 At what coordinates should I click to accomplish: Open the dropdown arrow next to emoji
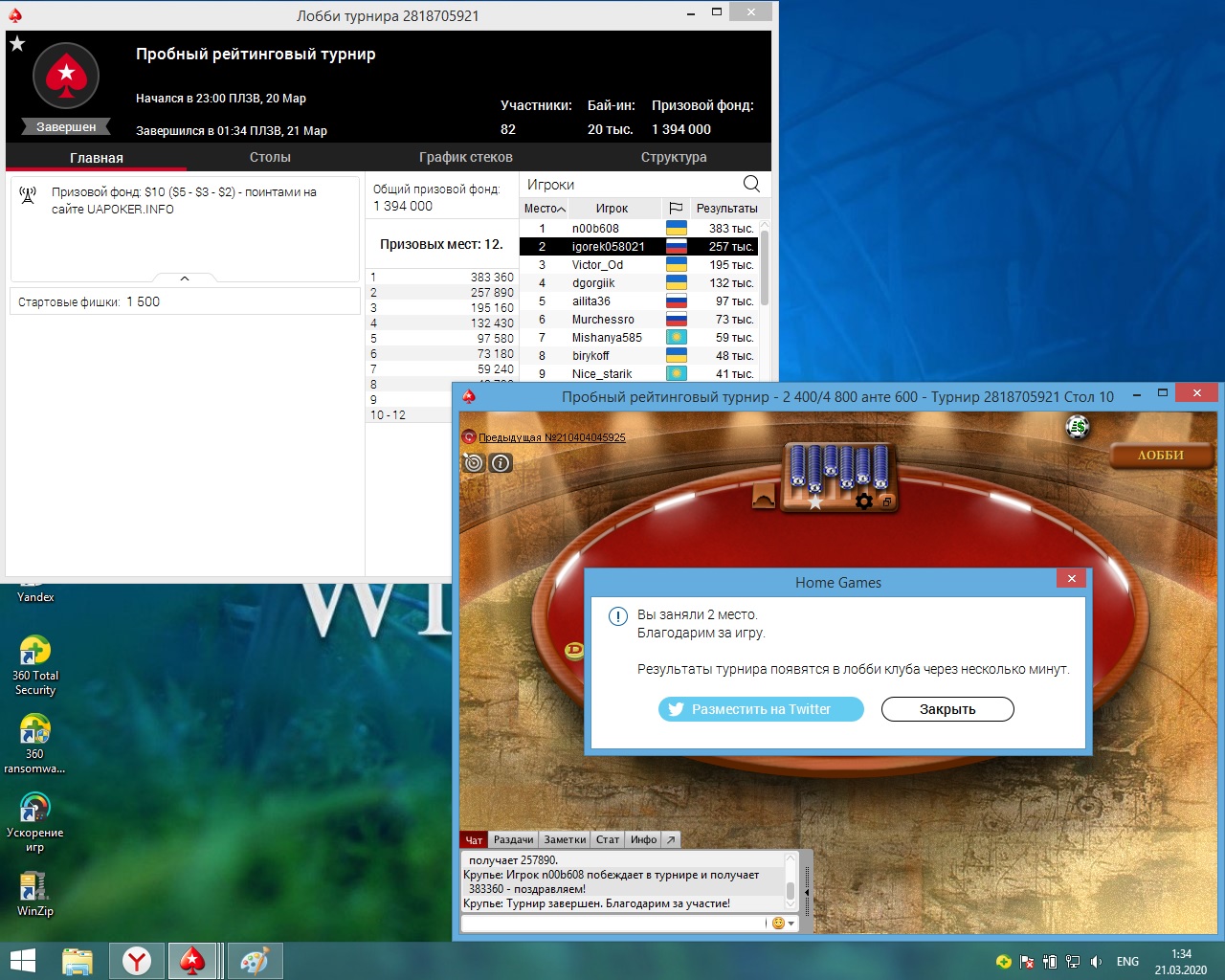(791, 924)
